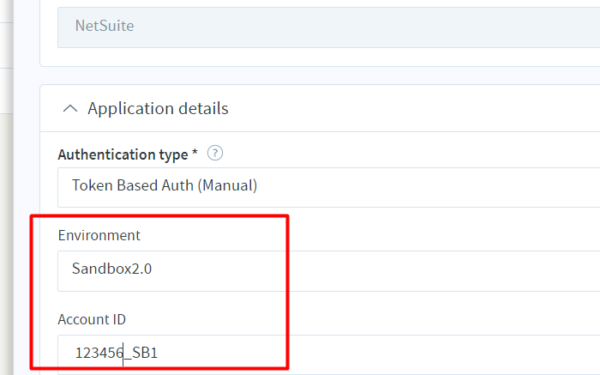This screenshot has width=600, height=375.
Task: Click the Sandbox2.0 text value
Action: coord(112,269)
